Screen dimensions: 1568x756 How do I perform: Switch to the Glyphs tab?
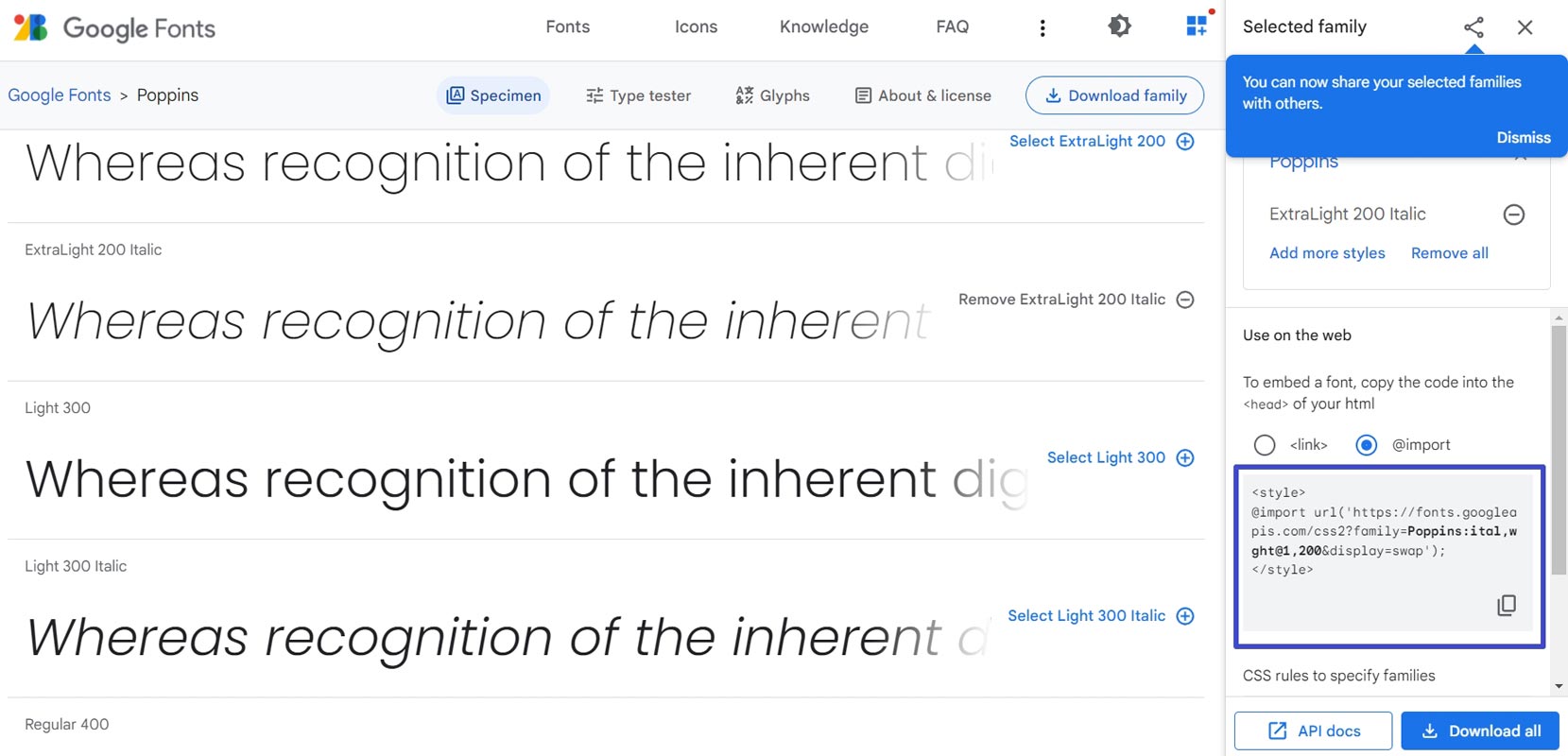pyautogui.click(x=772, y=95)
